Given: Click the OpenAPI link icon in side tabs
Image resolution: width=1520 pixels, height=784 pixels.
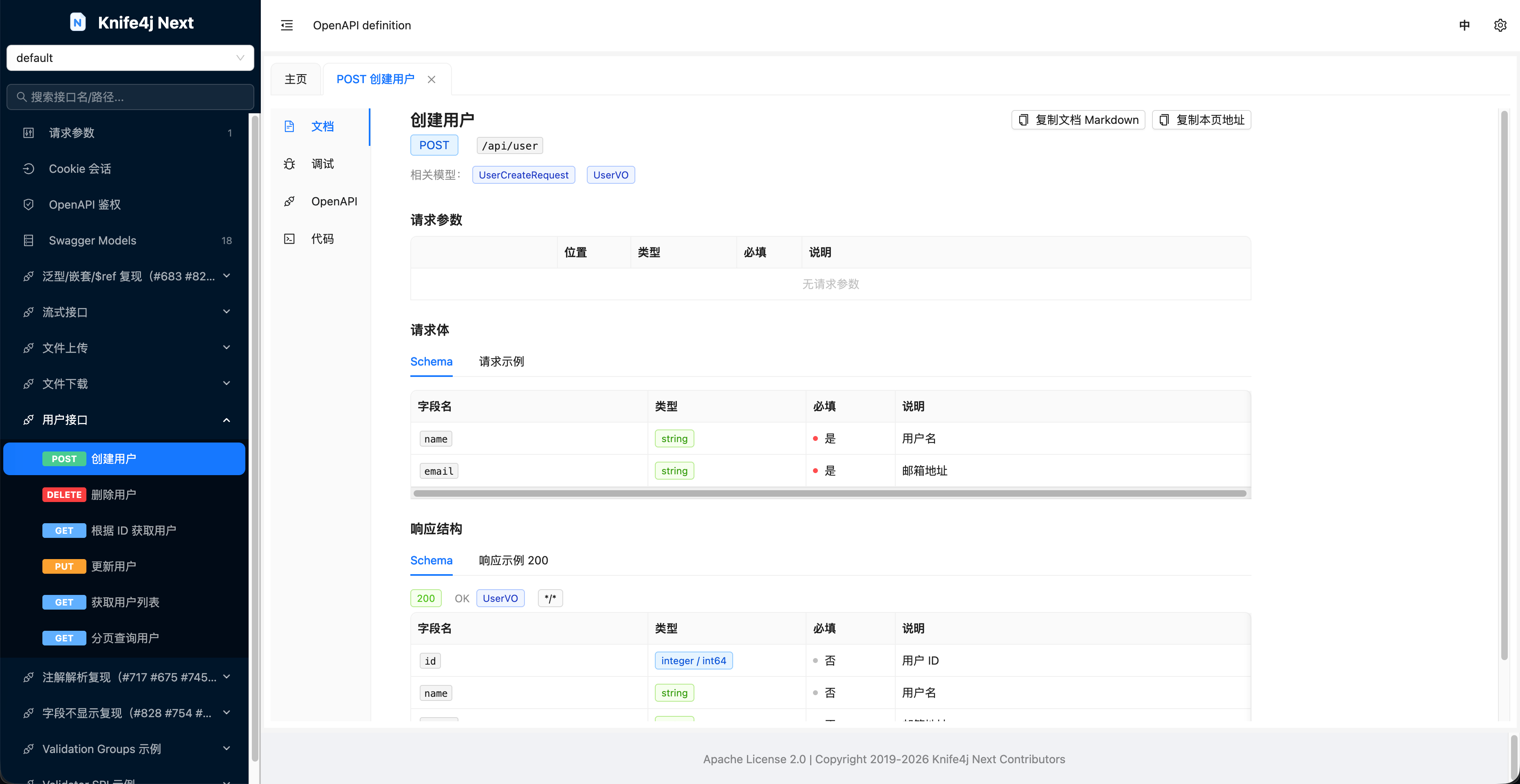Looking at the screenshot, I should pos(289,201).
